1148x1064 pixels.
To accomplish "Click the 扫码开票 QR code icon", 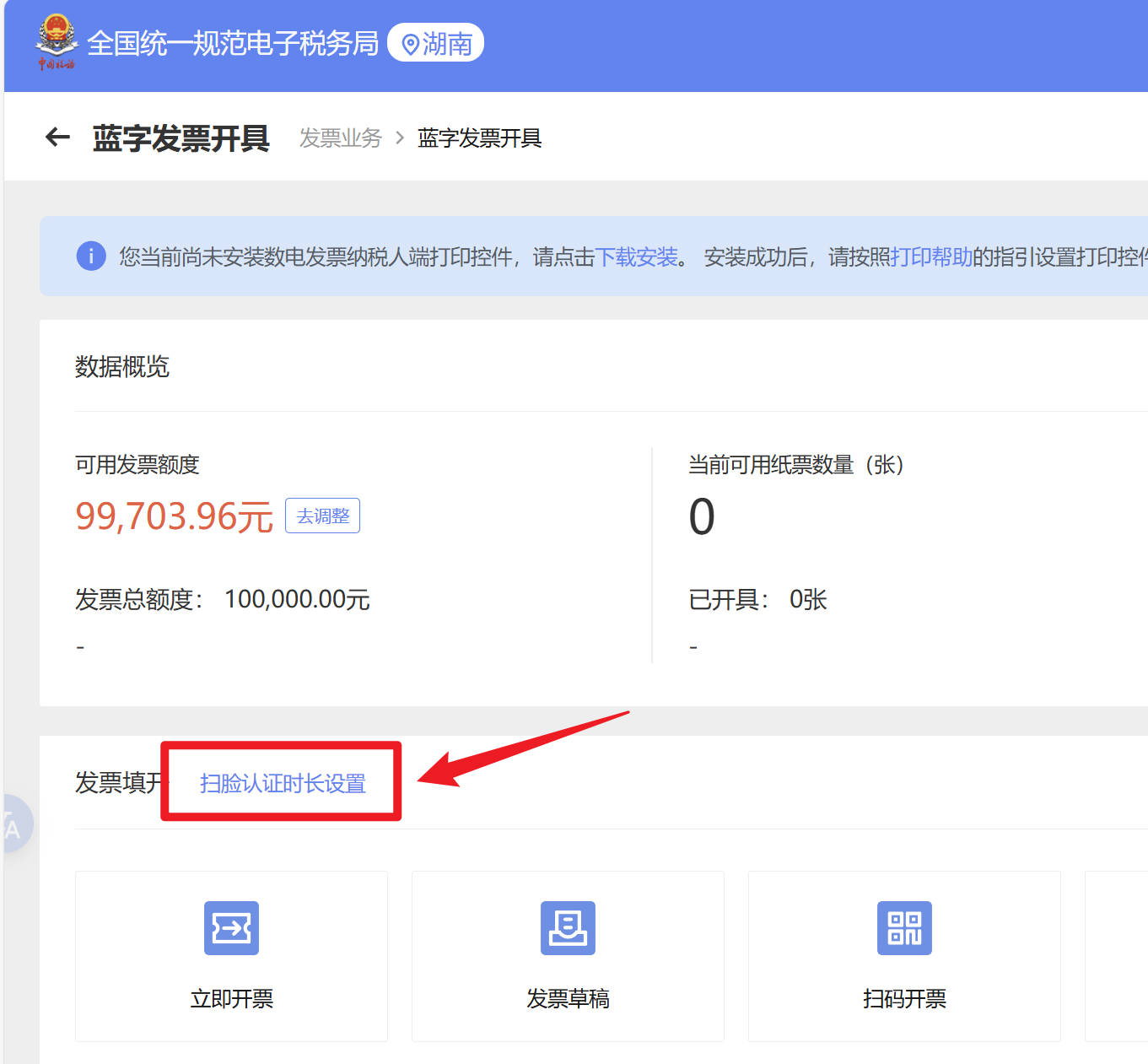I will tap(904, 928).
